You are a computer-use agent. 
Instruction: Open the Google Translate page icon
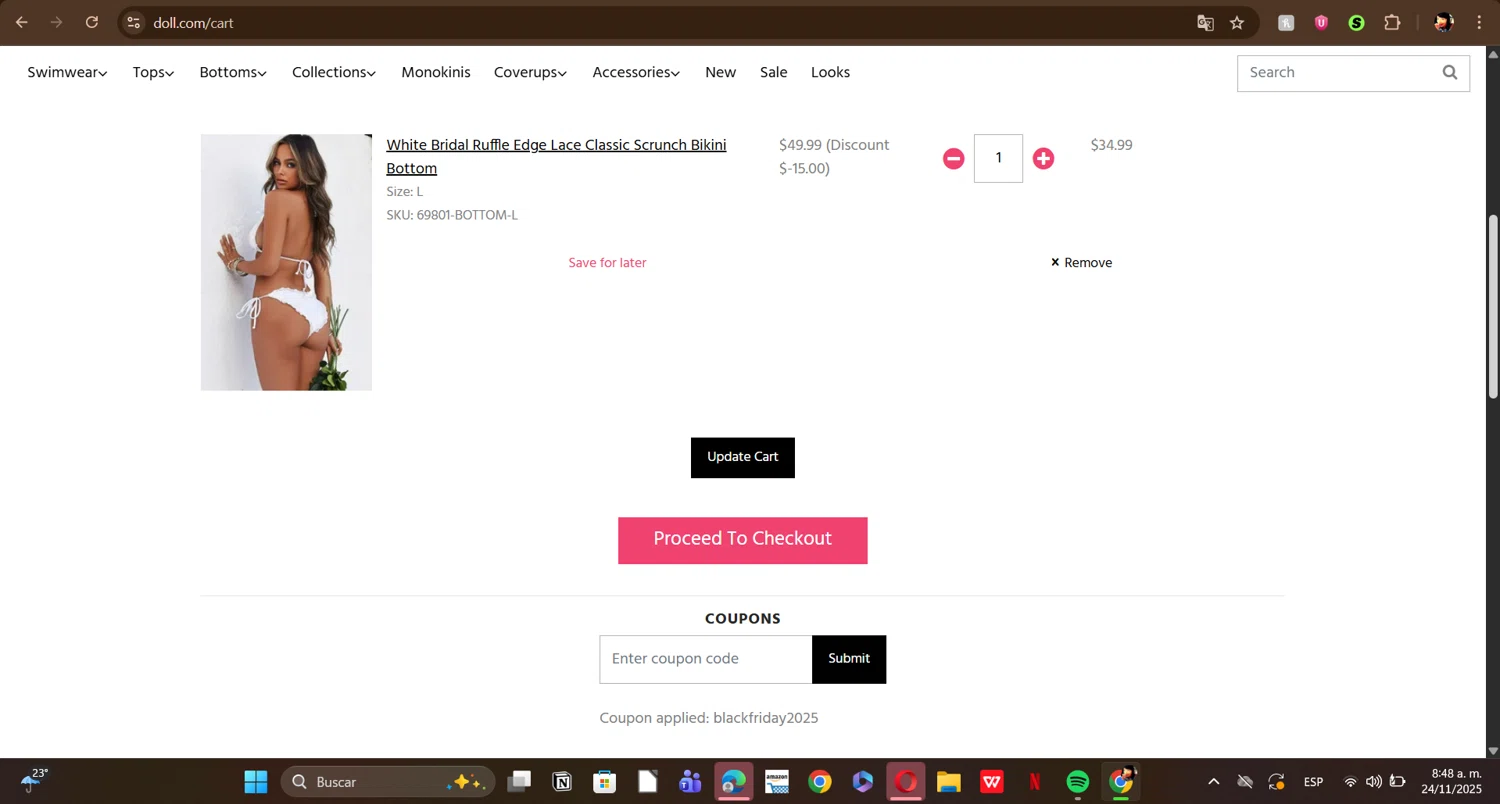coord(1206,22)
